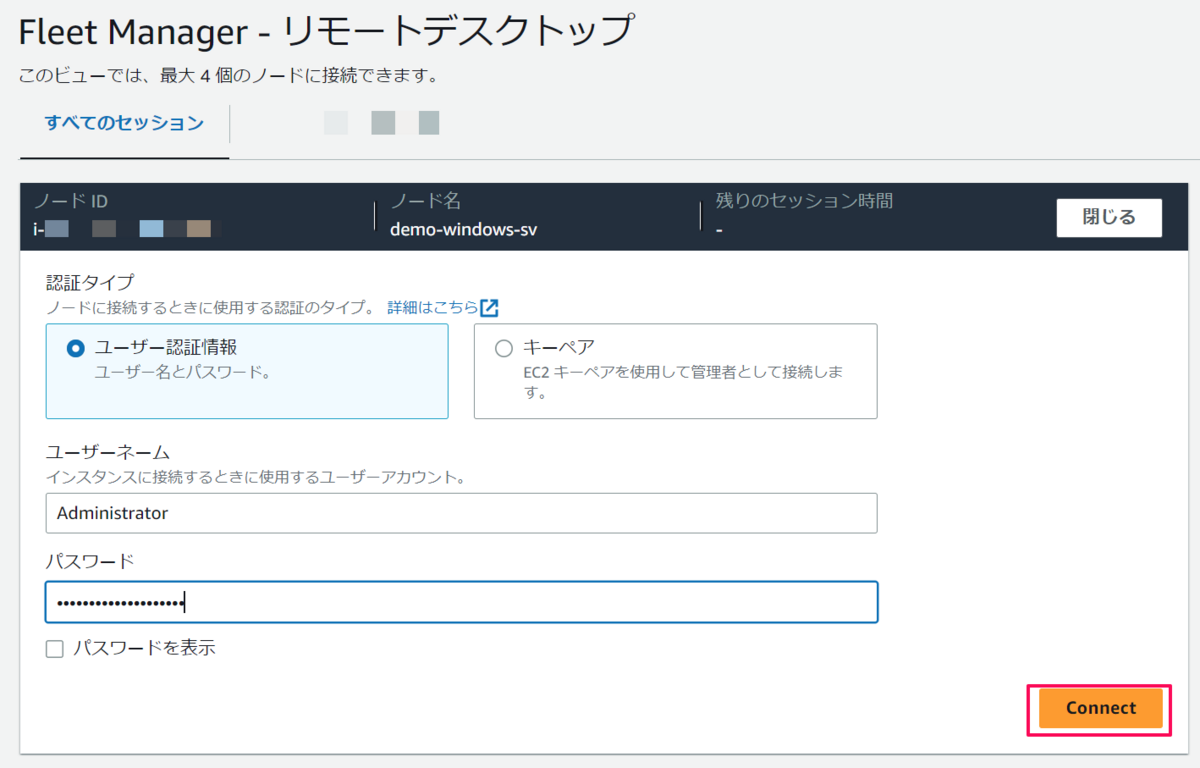Open the 詳細はこちら link
The height and width of the screenshot is (768, 1200).
pyautogui.click(x=432, y=307)
